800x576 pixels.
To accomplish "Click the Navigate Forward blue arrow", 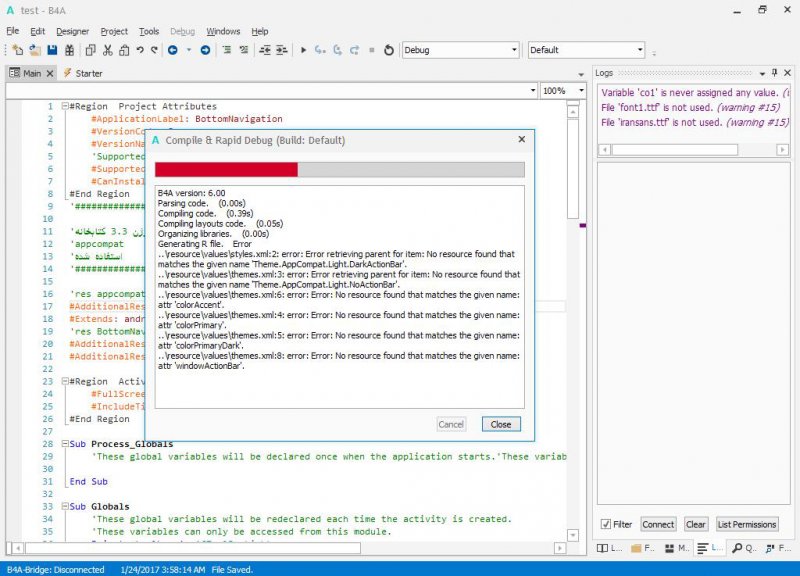I will 205,50.
